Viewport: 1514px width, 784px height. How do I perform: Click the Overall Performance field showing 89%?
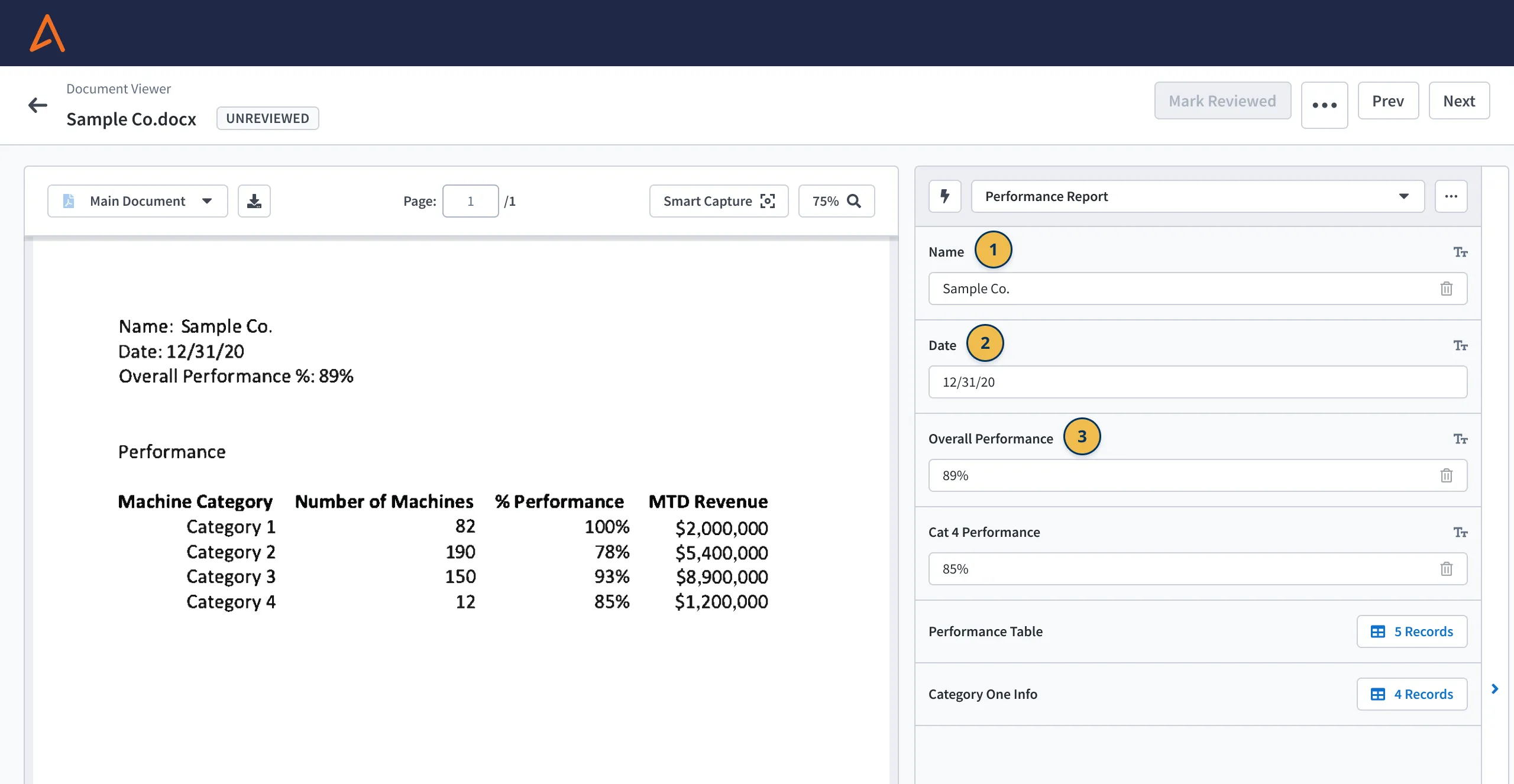tap(1198, 475)
